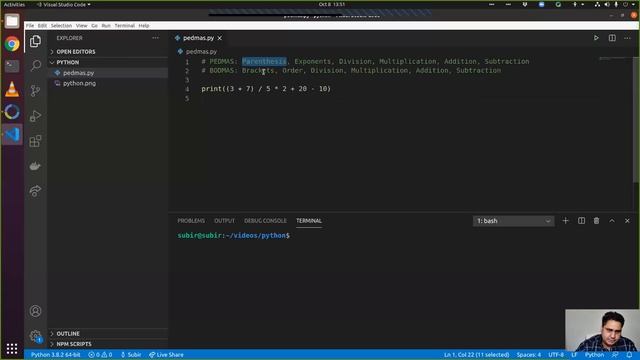The image size is (640, 360).
Task: Start Live Share from status bar
Action: (x=166, y=355)
